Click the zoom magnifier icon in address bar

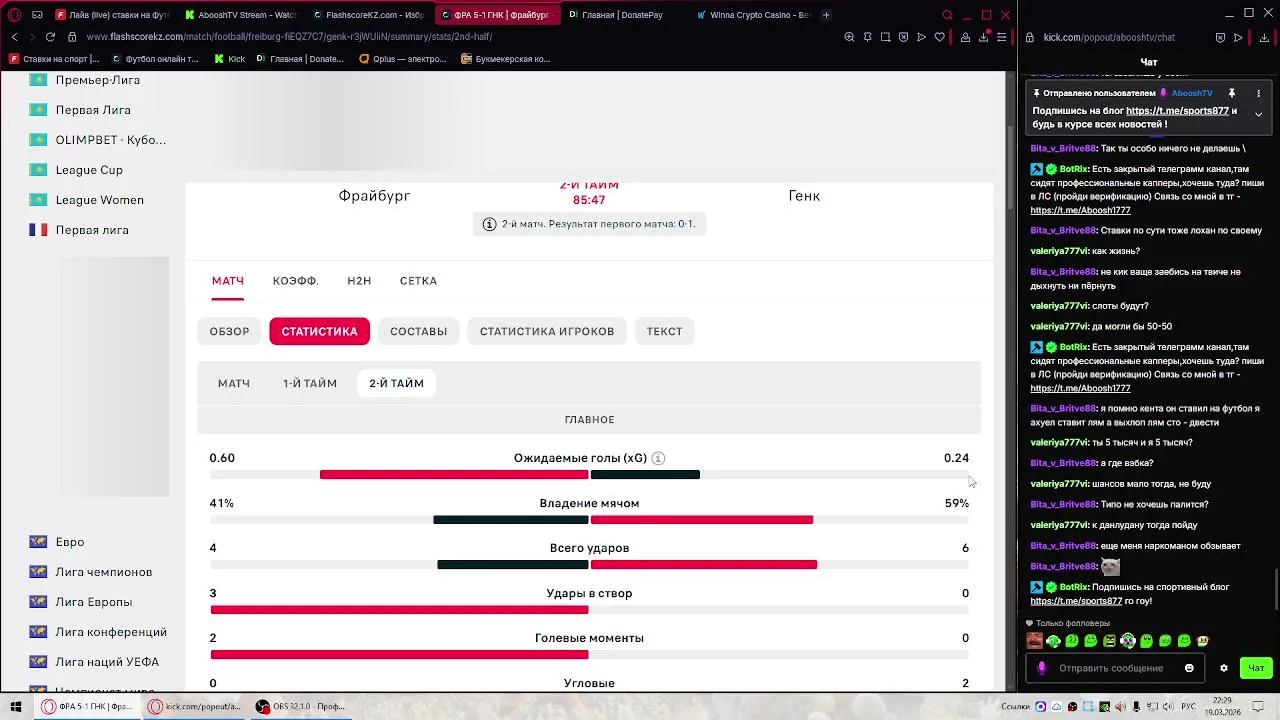(x=849, y=37)
